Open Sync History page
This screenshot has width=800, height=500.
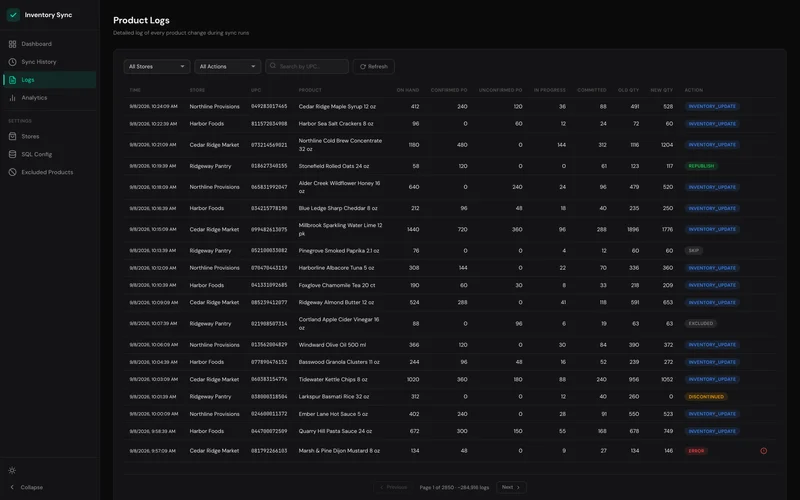click(x=49, y=62)
